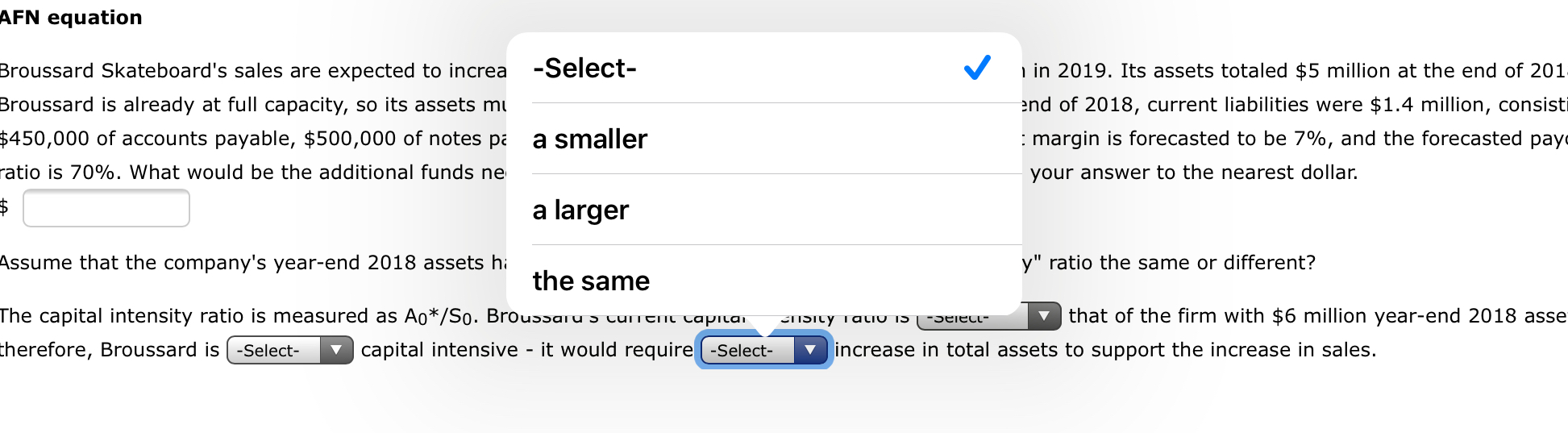Click arrow button left of "that of the firm"
This screenshot has height=433, width=1568.
tap(1045, 316)
